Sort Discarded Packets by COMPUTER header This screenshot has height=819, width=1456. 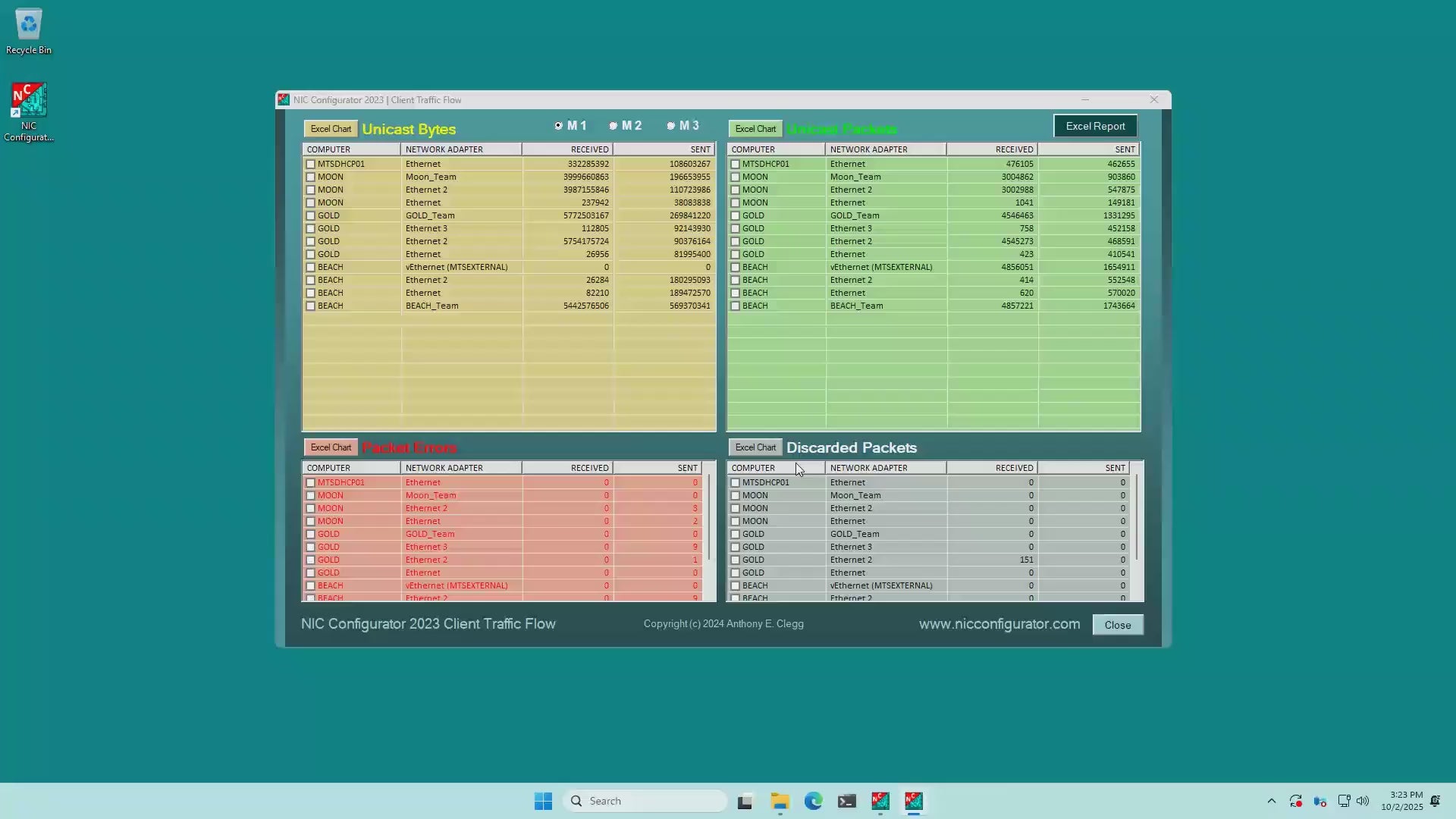pos(776,468)
